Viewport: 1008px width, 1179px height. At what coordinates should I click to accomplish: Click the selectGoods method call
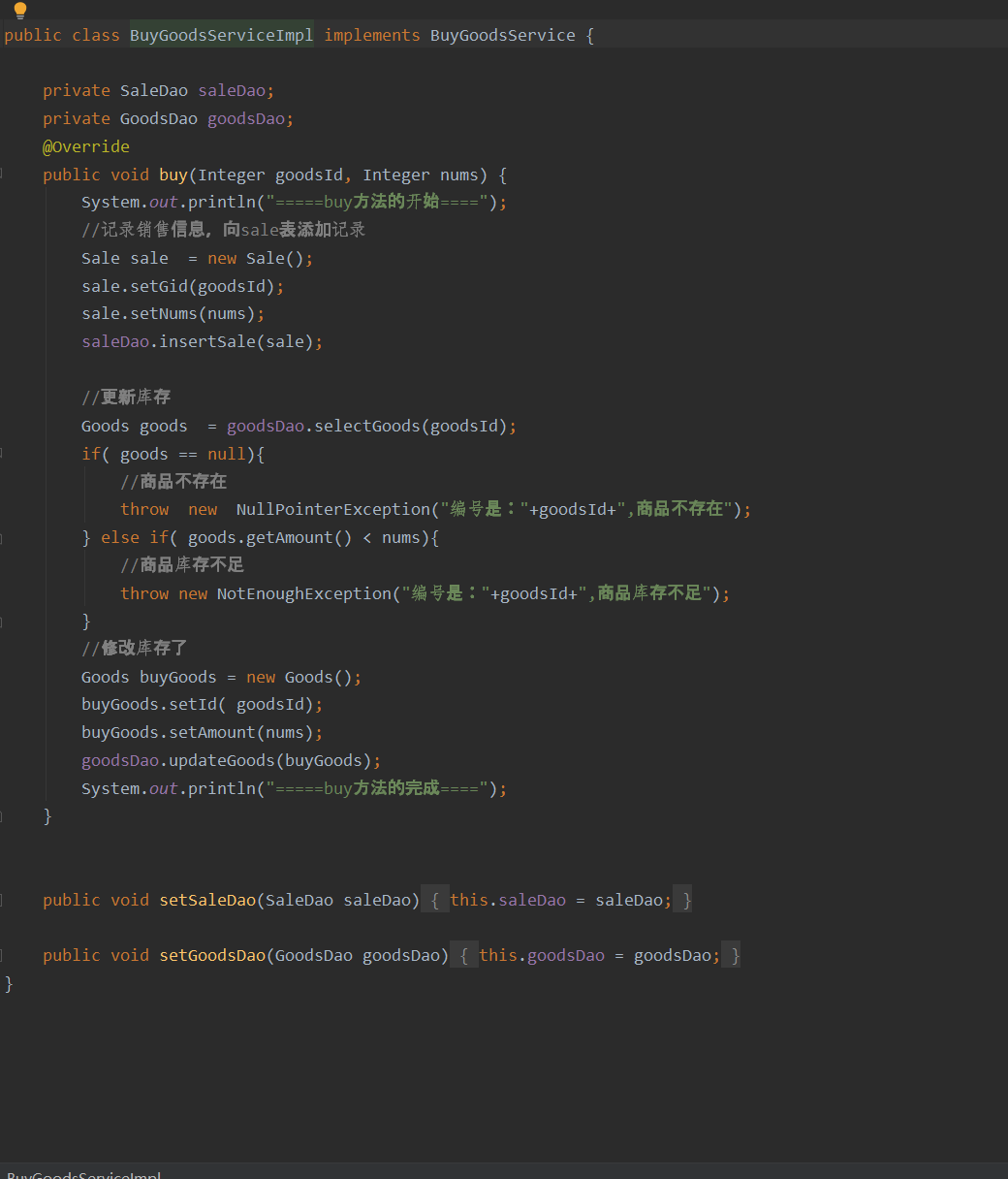tap(367, 426)
